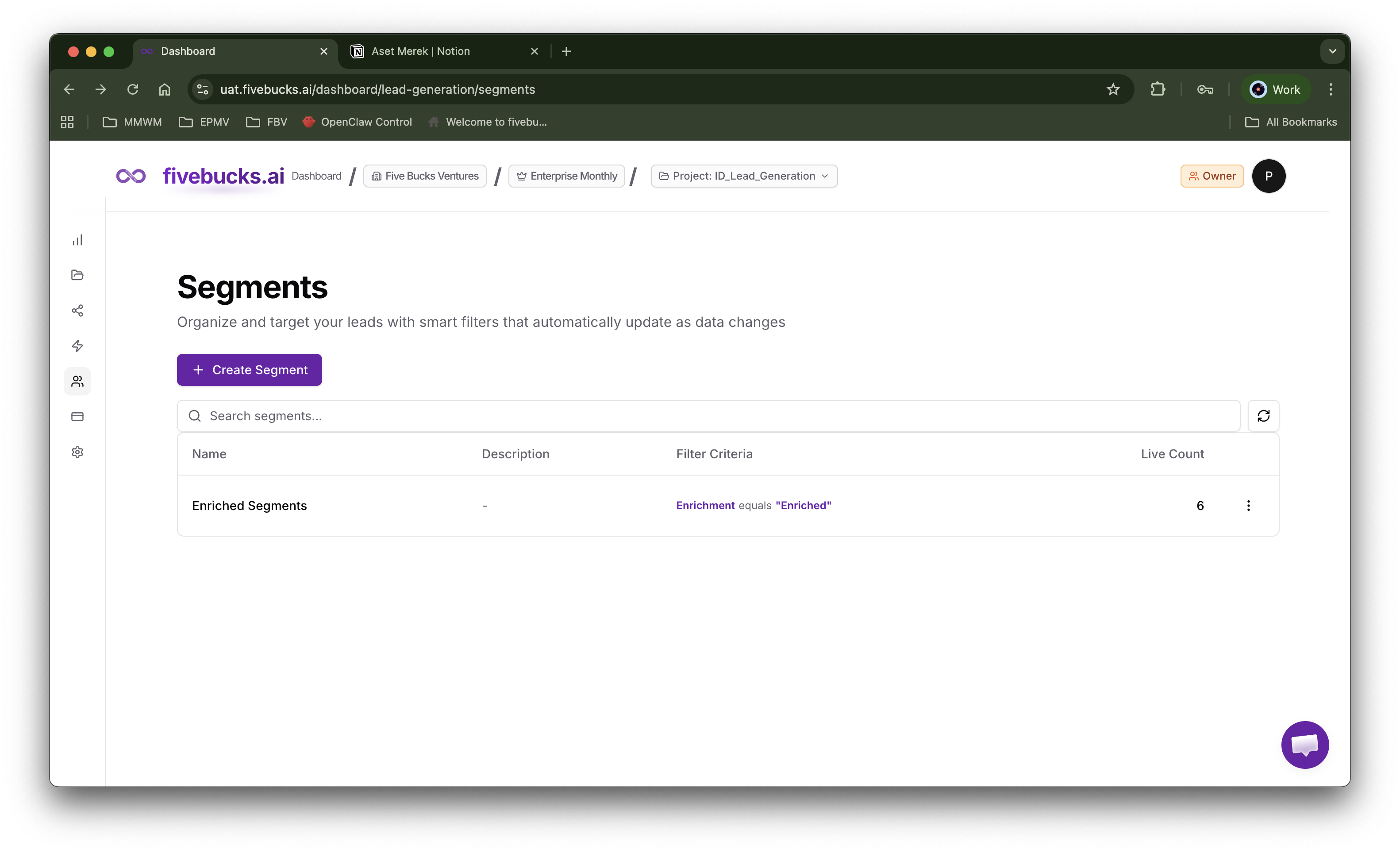Open the settings gear in sidebar
This screenshot has width=1400, height=852.
coord(77,452)
